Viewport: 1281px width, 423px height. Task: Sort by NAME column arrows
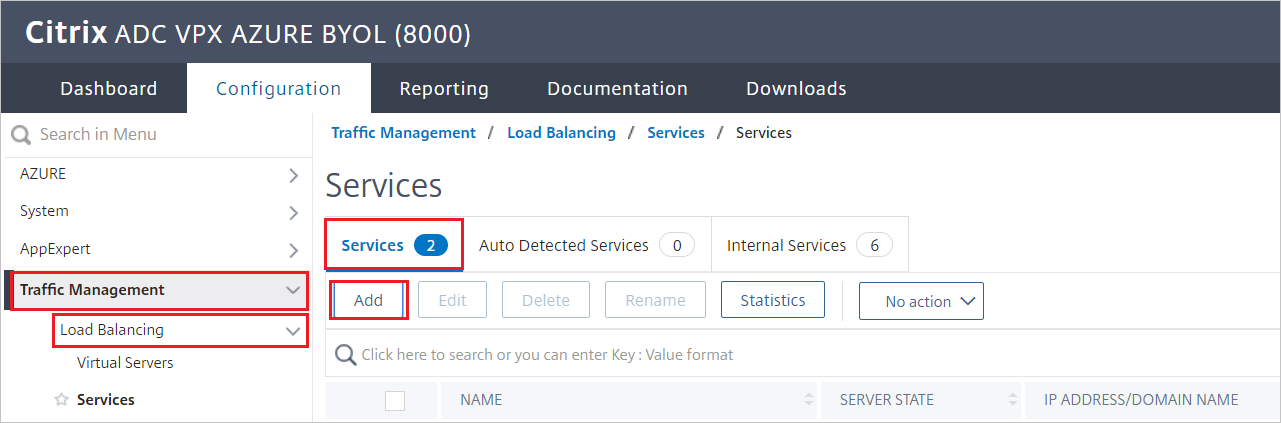808,400
